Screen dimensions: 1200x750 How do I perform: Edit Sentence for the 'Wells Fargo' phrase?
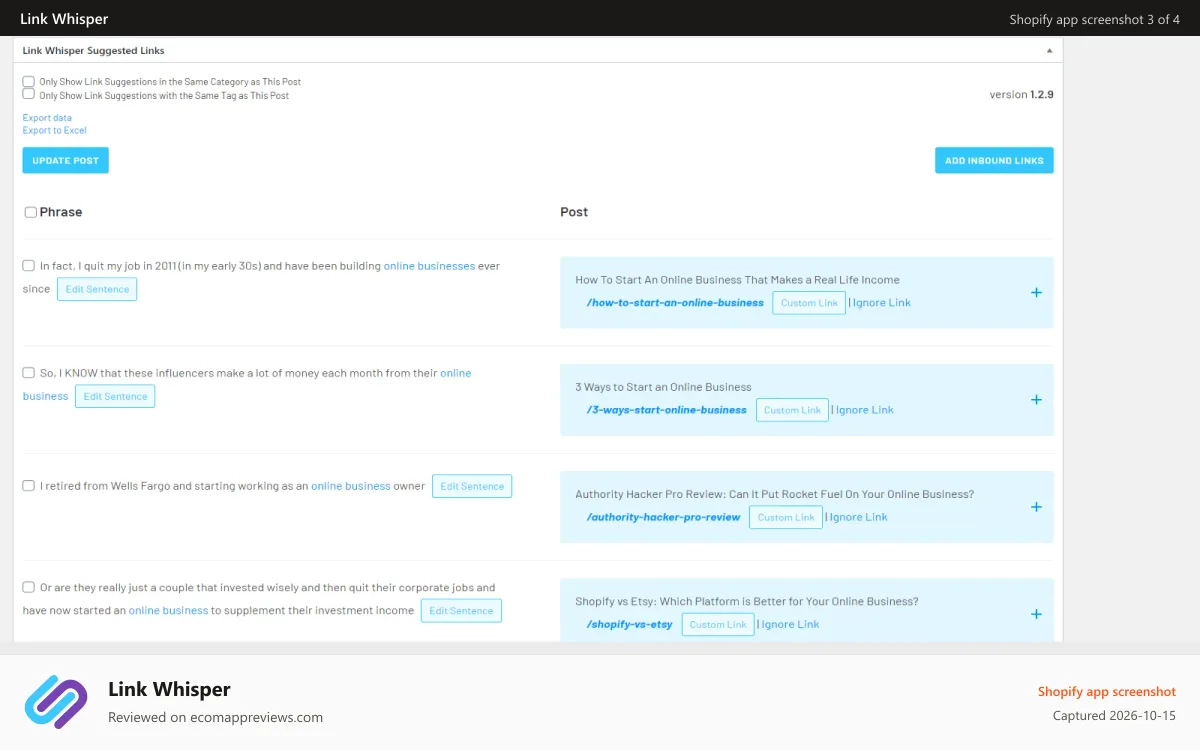point(472,486)
